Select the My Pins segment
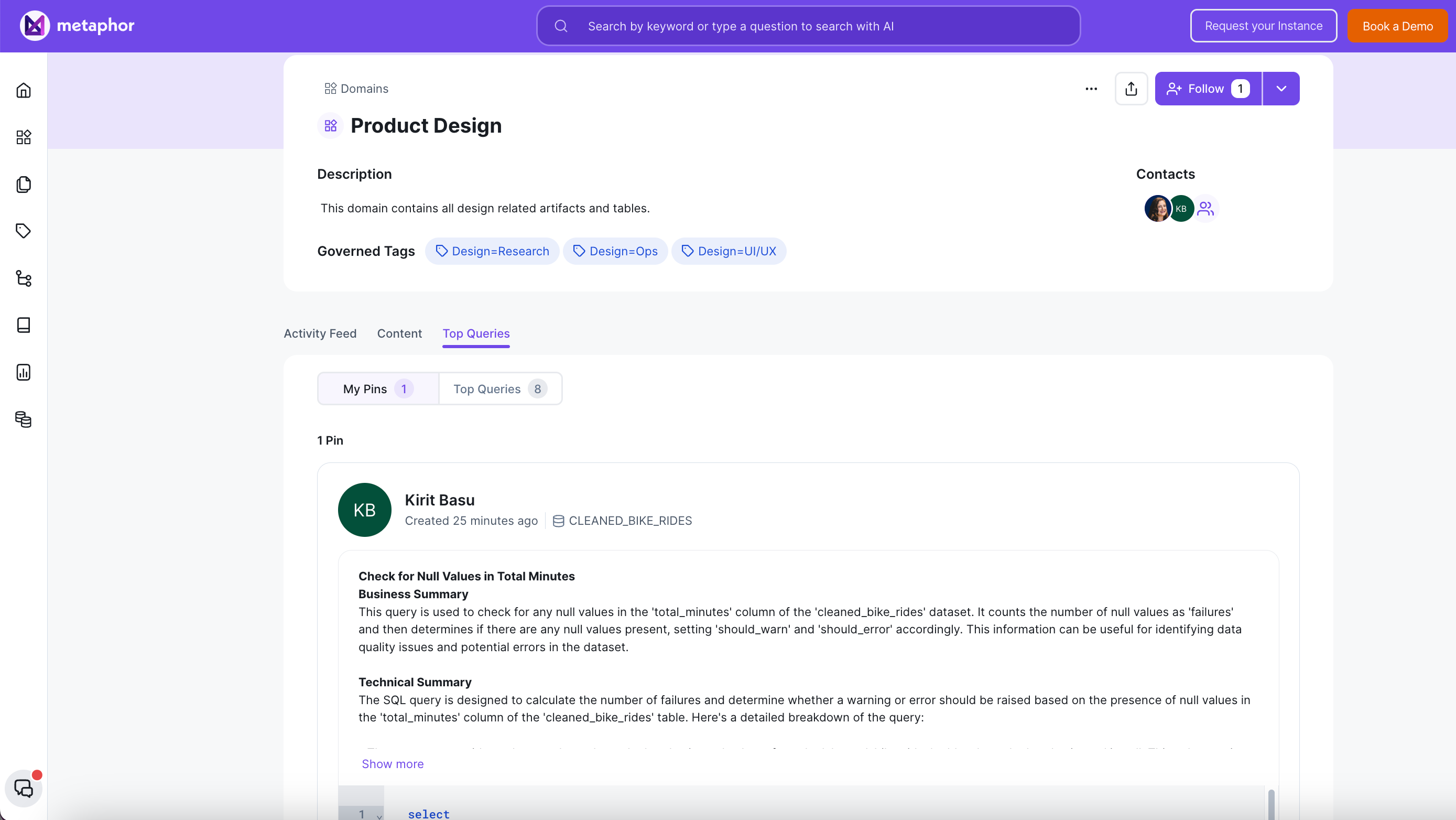 pyautogui.click(x=378, y=389)
